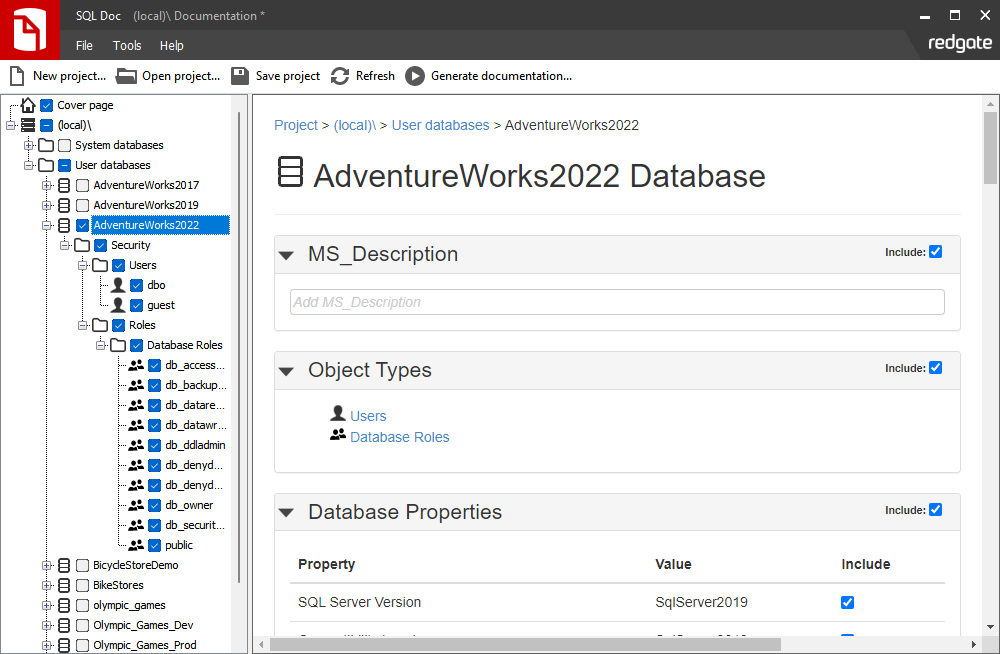
Task: Click the New project document icon
Action: pos(17,76)
